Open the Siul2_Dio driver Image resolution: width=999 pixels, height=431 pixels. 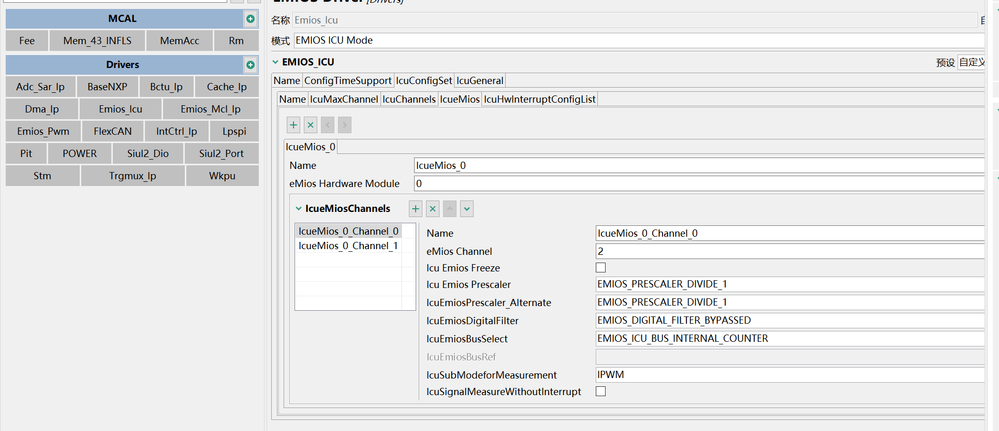[148, 154]
